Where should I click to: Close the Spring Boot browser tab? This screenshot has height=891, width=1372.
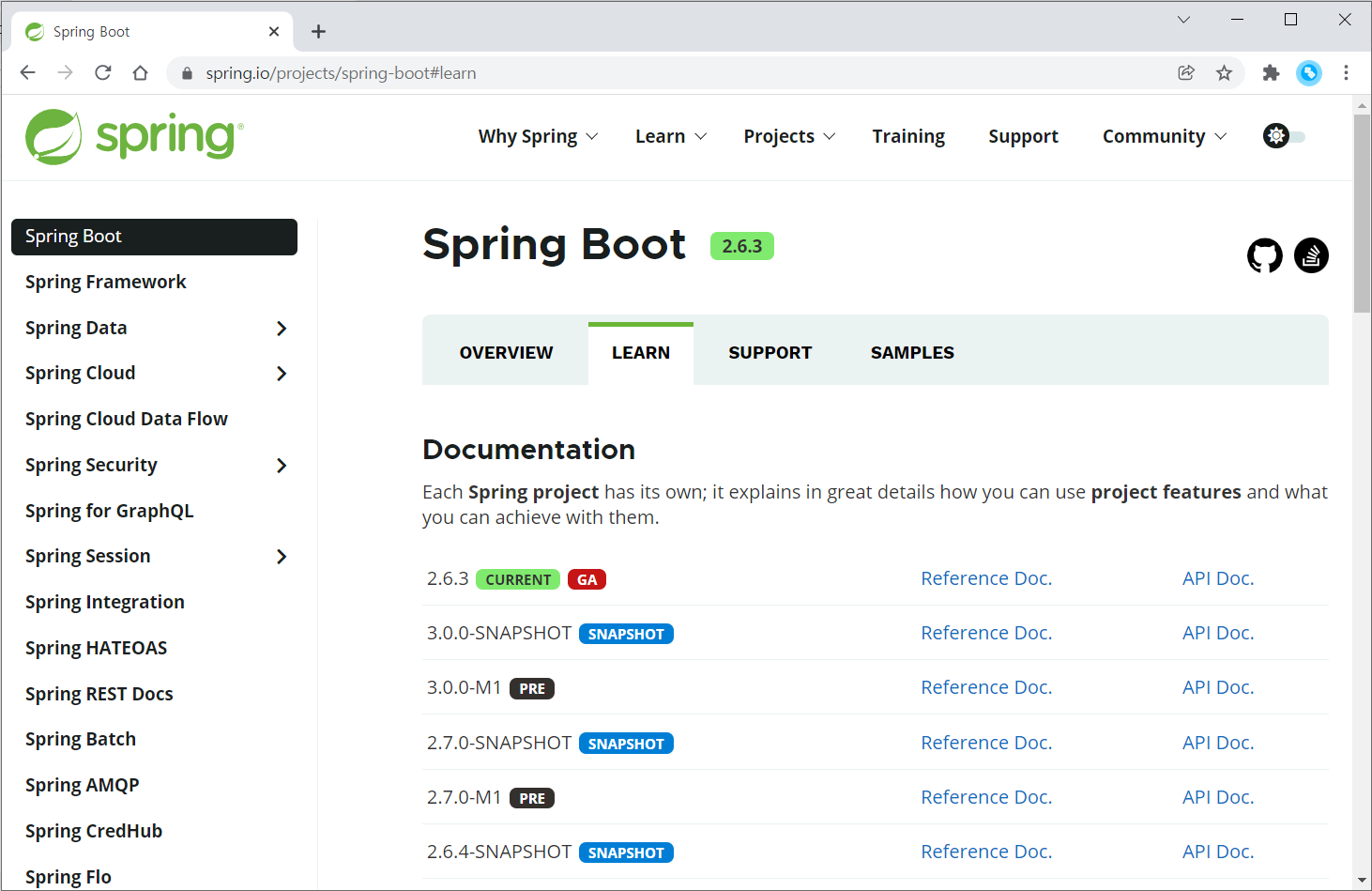(x=274, y=31)
